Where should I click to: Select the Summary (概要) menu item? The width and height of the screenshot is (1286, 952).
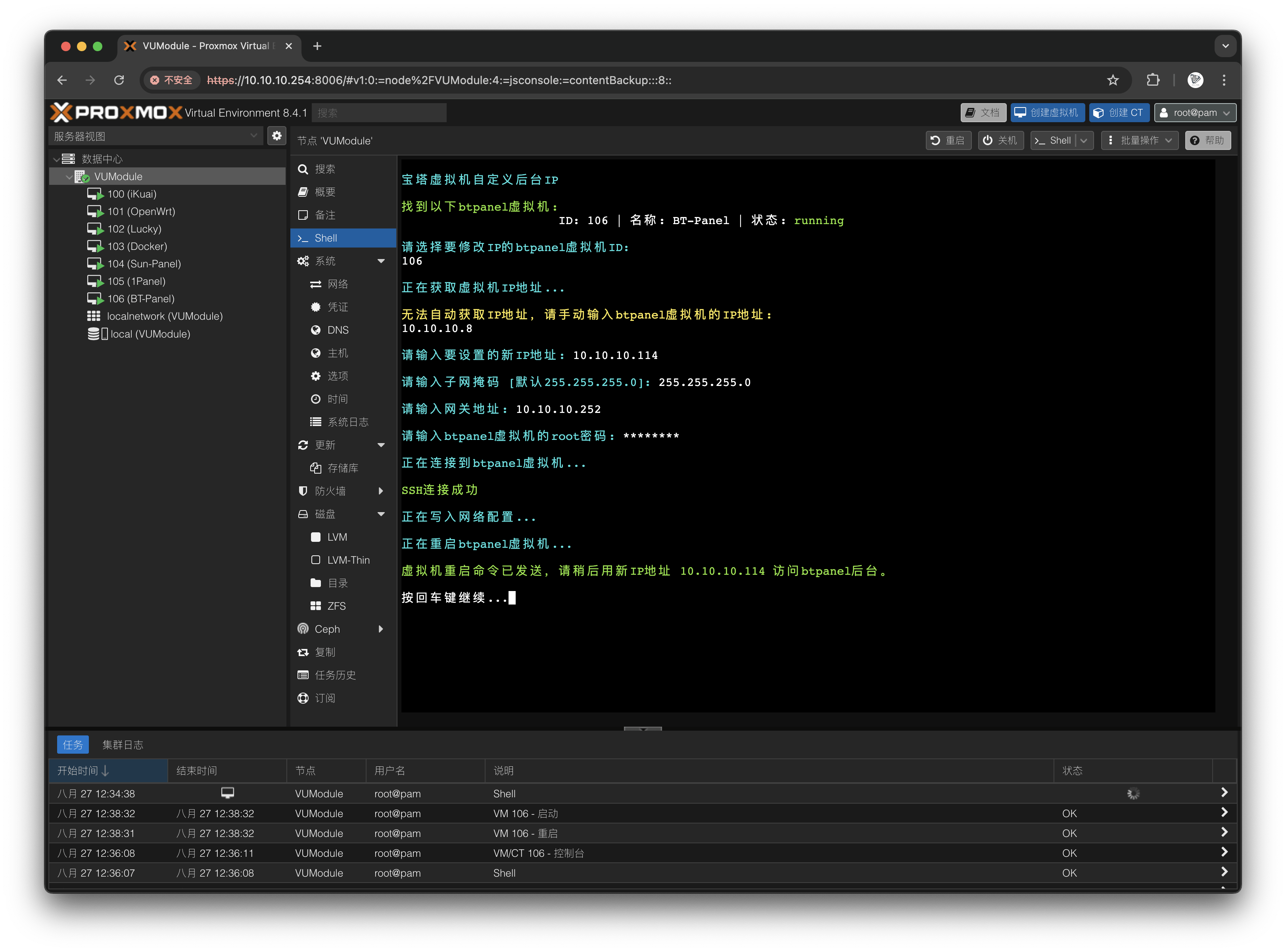pyautogui.click(x=325, y=192)
